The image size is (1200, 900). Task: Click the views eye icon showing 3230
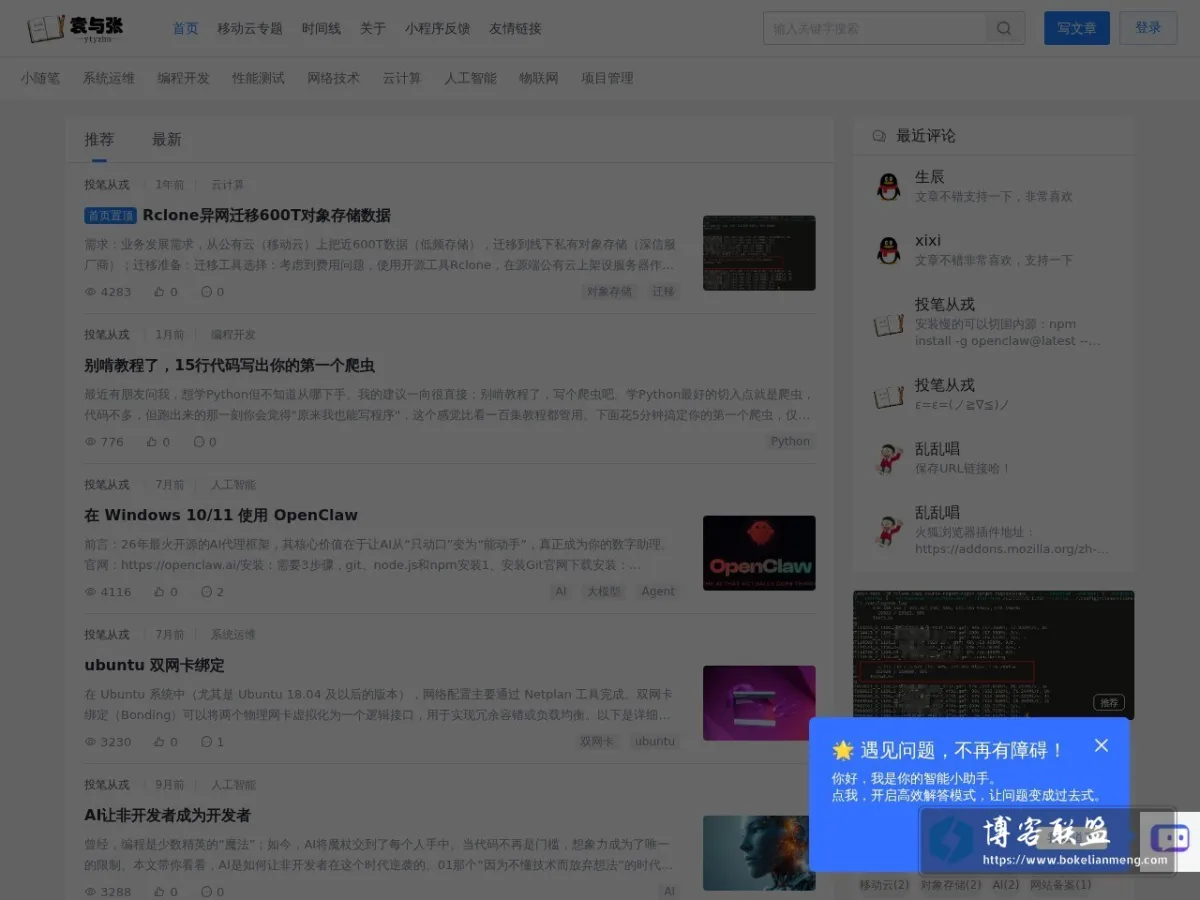pos(90,742)
